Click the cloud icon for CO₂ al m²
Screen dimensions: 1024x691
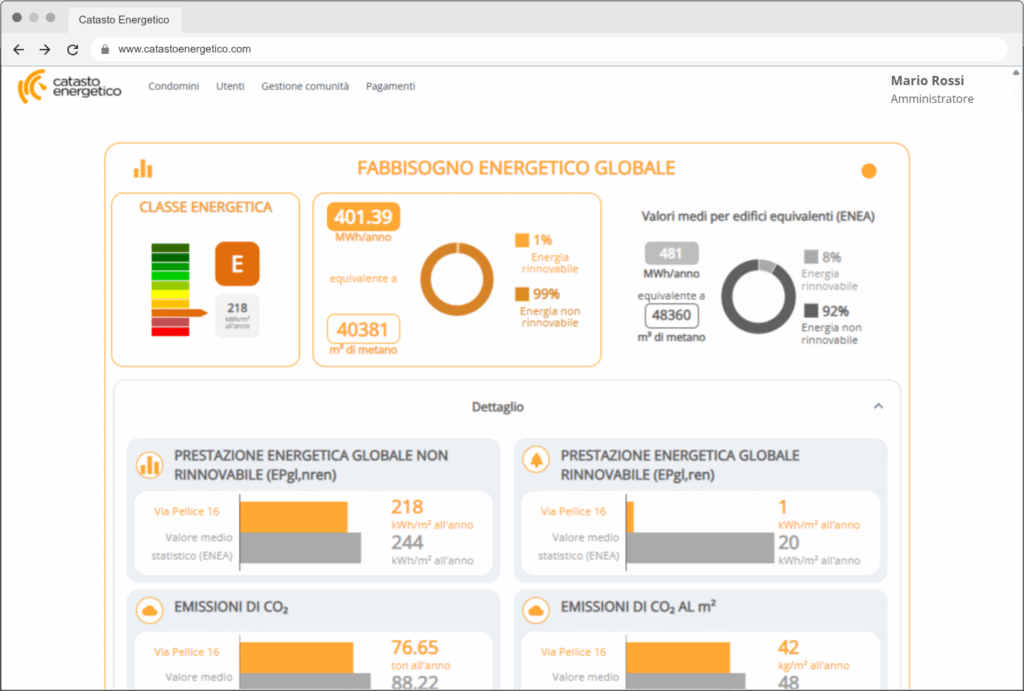pyautogui.click(x=537, y=610)
